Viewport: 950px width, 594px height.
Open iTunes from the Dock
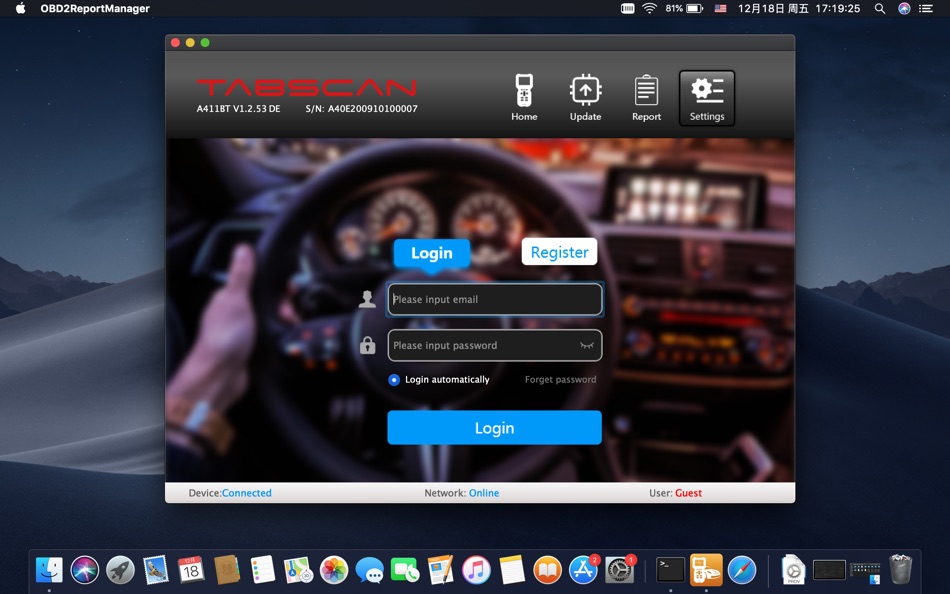[476, 570]
